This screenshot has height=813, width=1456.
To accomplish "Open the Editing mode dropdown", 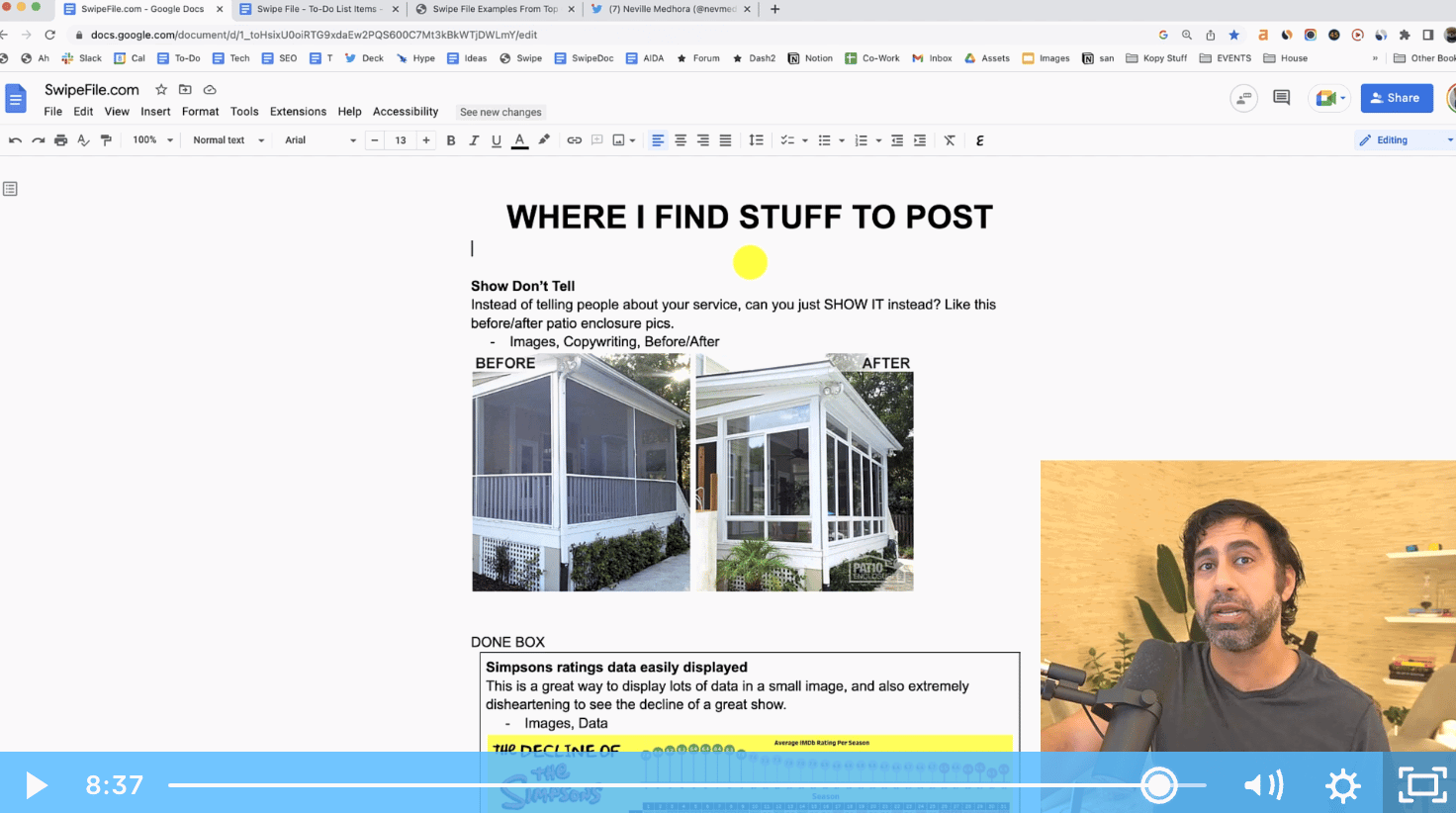I will tap(1405, 140).
